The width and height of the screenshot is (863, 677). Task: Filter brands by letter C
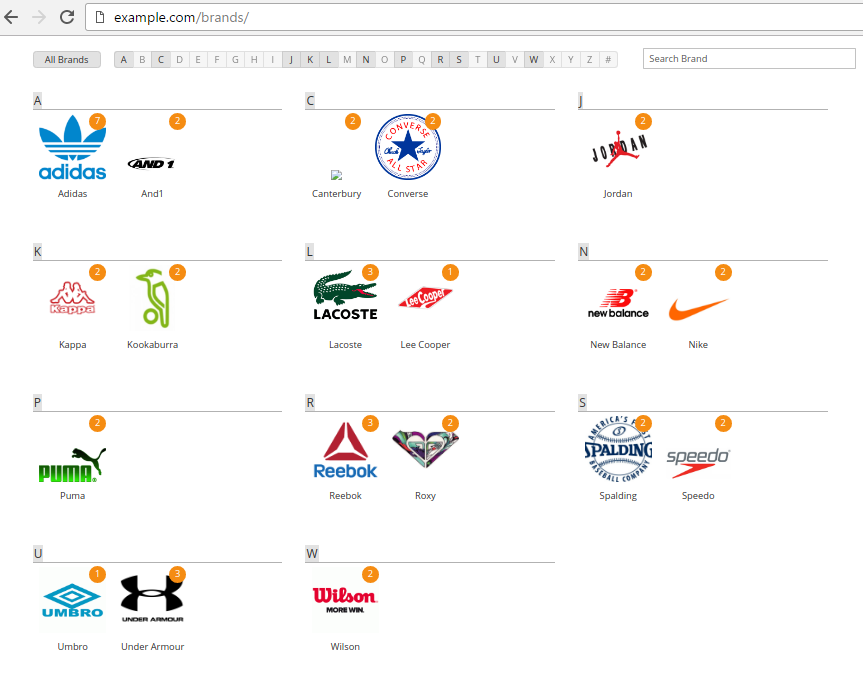pyautogui.click(x=161, y=59)
